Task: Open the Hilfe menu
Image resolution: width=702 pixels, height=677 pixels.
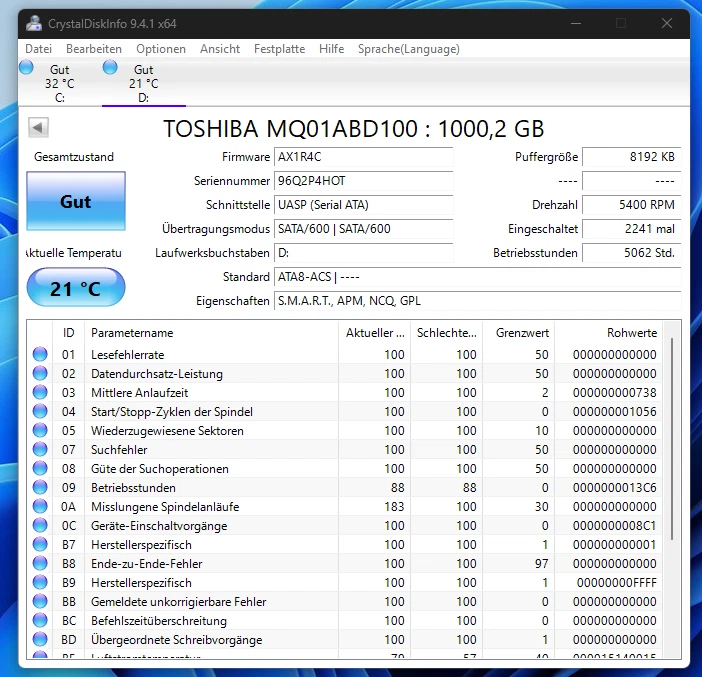Action: pyautogui.click(x=331, y=49)
